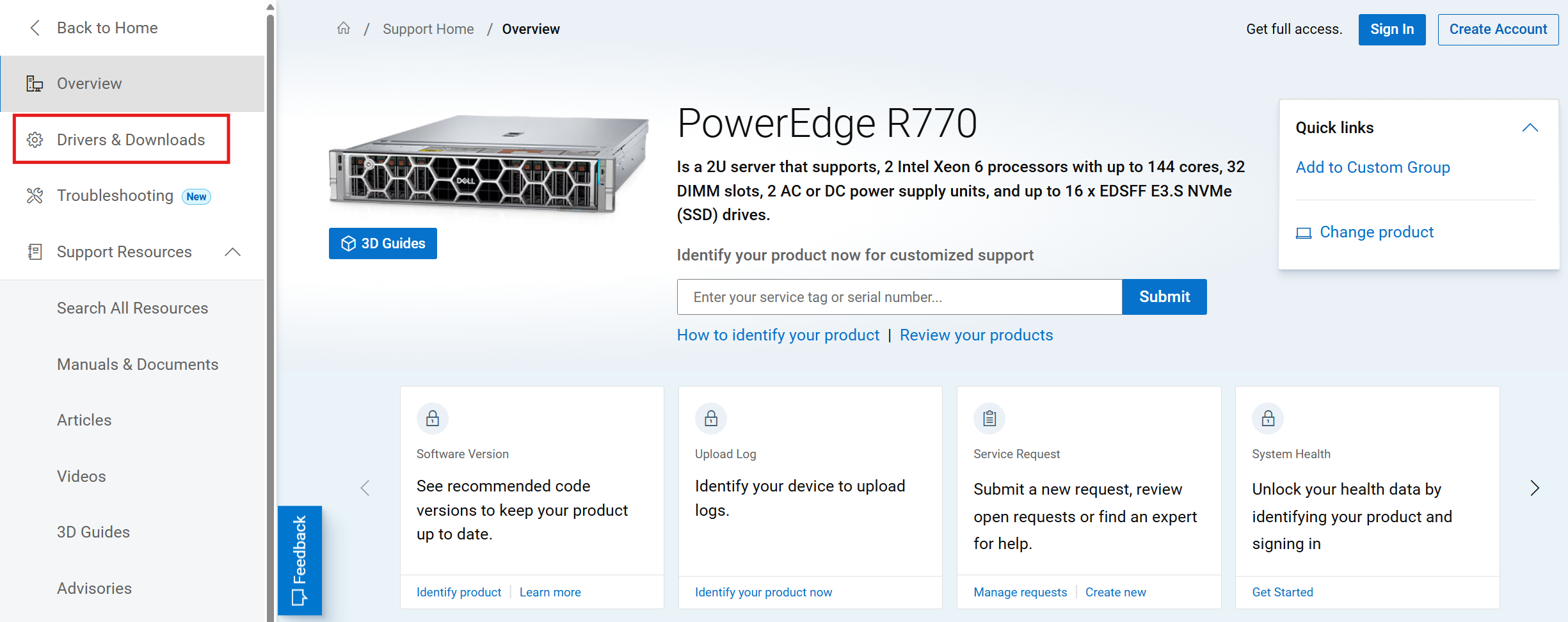
Task: Click the service tag input field
Action: (x=899, y=297)
